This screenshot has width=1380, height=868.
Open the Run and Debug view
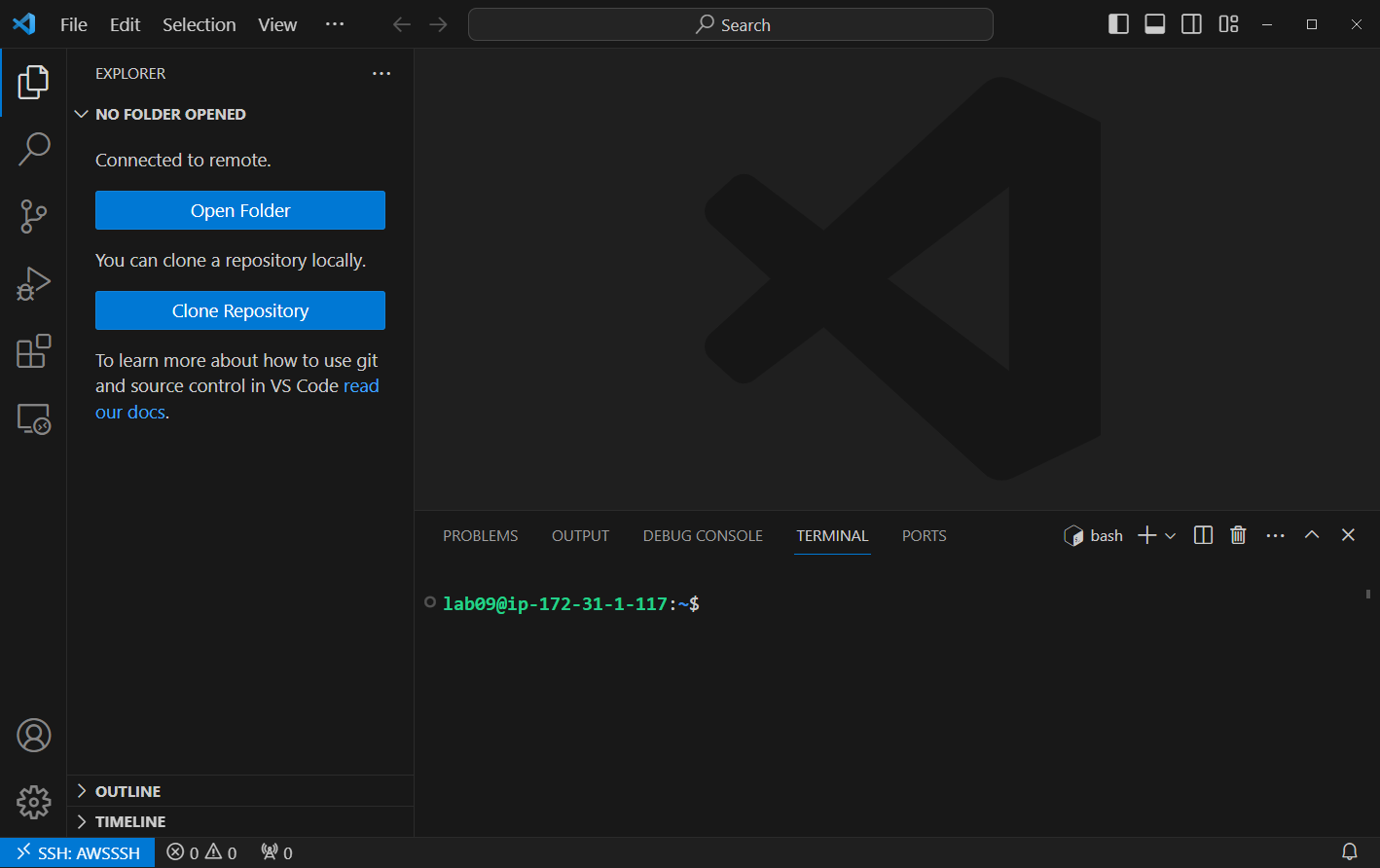coord(33,283)
